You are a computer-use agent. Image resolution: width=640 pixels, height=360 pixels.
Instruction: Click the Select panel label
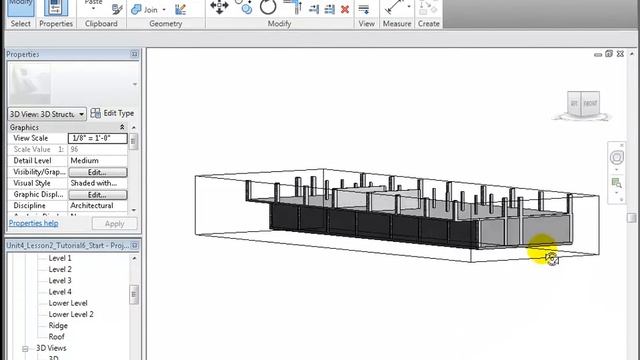pyautogui.click(x=20, y=24)
